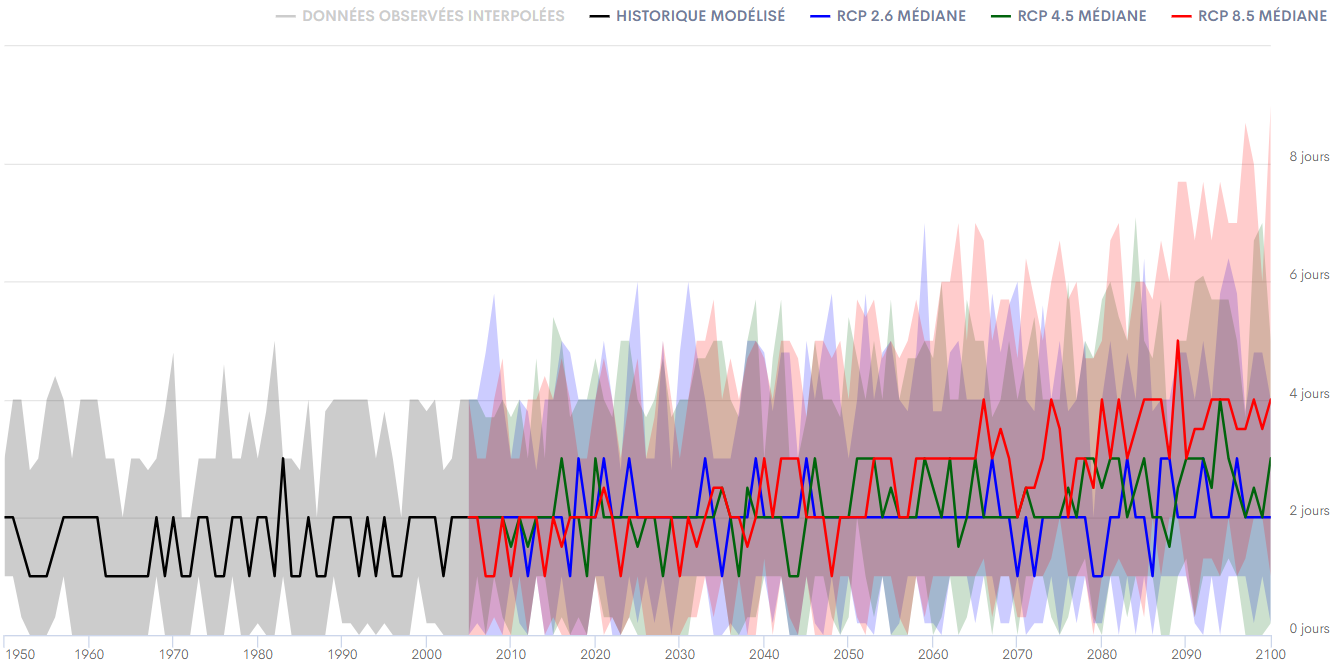Click the 1960 year label
1338x670 pixels.
(89, 654)
